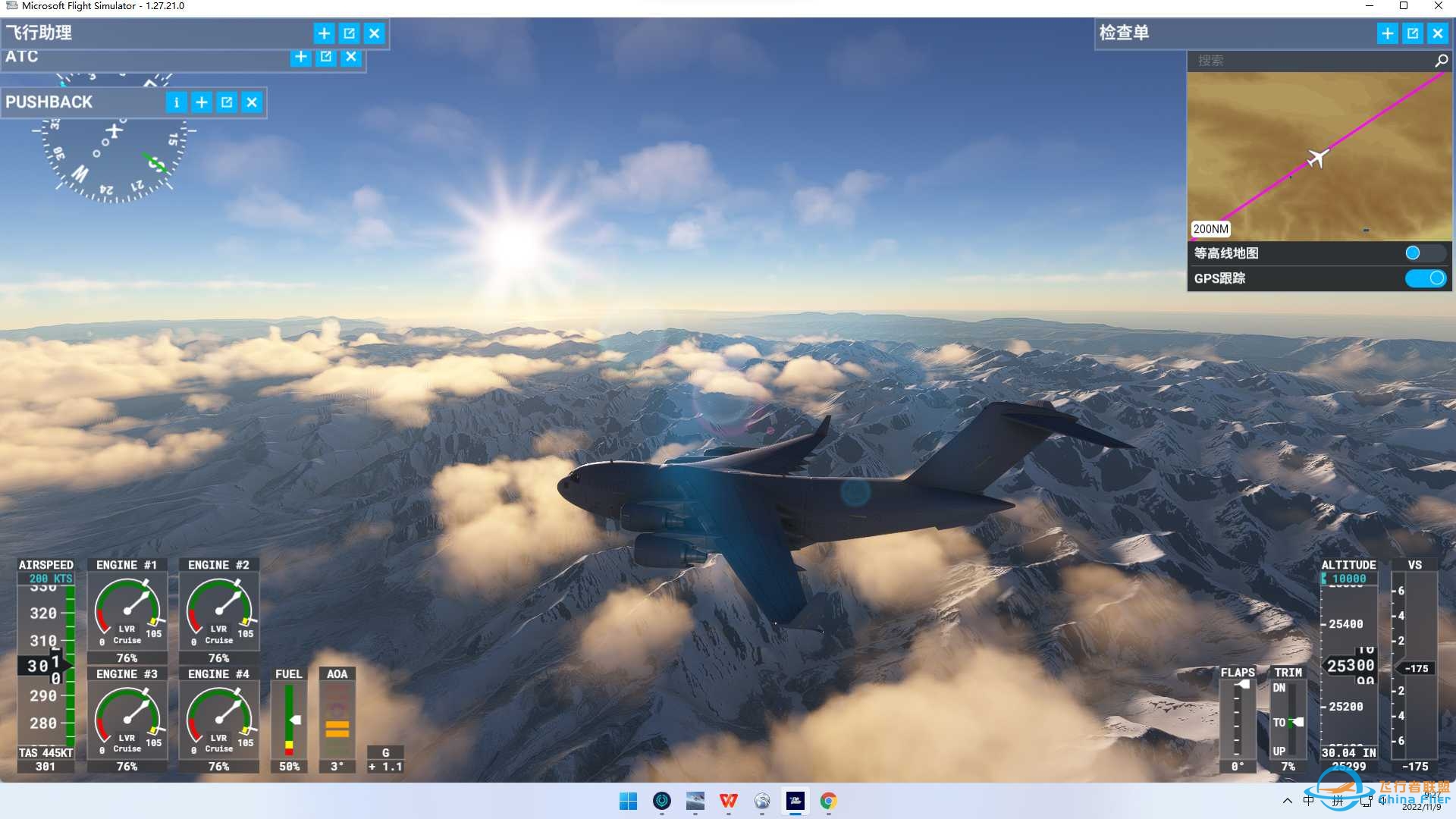Image resolution: width=1456 pixels, height=819 pixels.
Task: Click the 30.04 IN barometer setting
Action: tap(1349, 753)
